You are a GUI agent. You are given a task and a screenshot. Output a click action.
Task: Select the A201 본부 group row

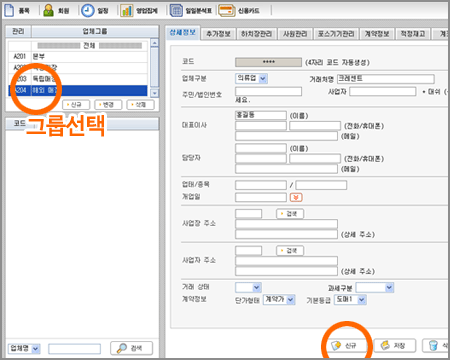[78, 57]
